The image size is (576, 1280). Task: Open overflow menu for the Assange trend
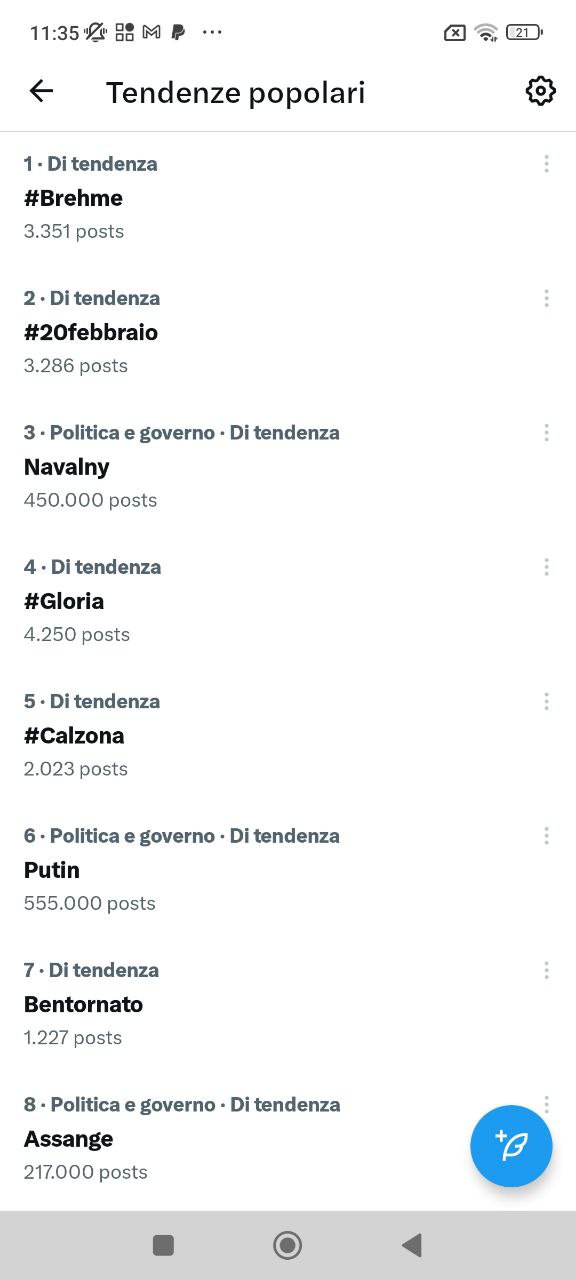coord(546,1104)
